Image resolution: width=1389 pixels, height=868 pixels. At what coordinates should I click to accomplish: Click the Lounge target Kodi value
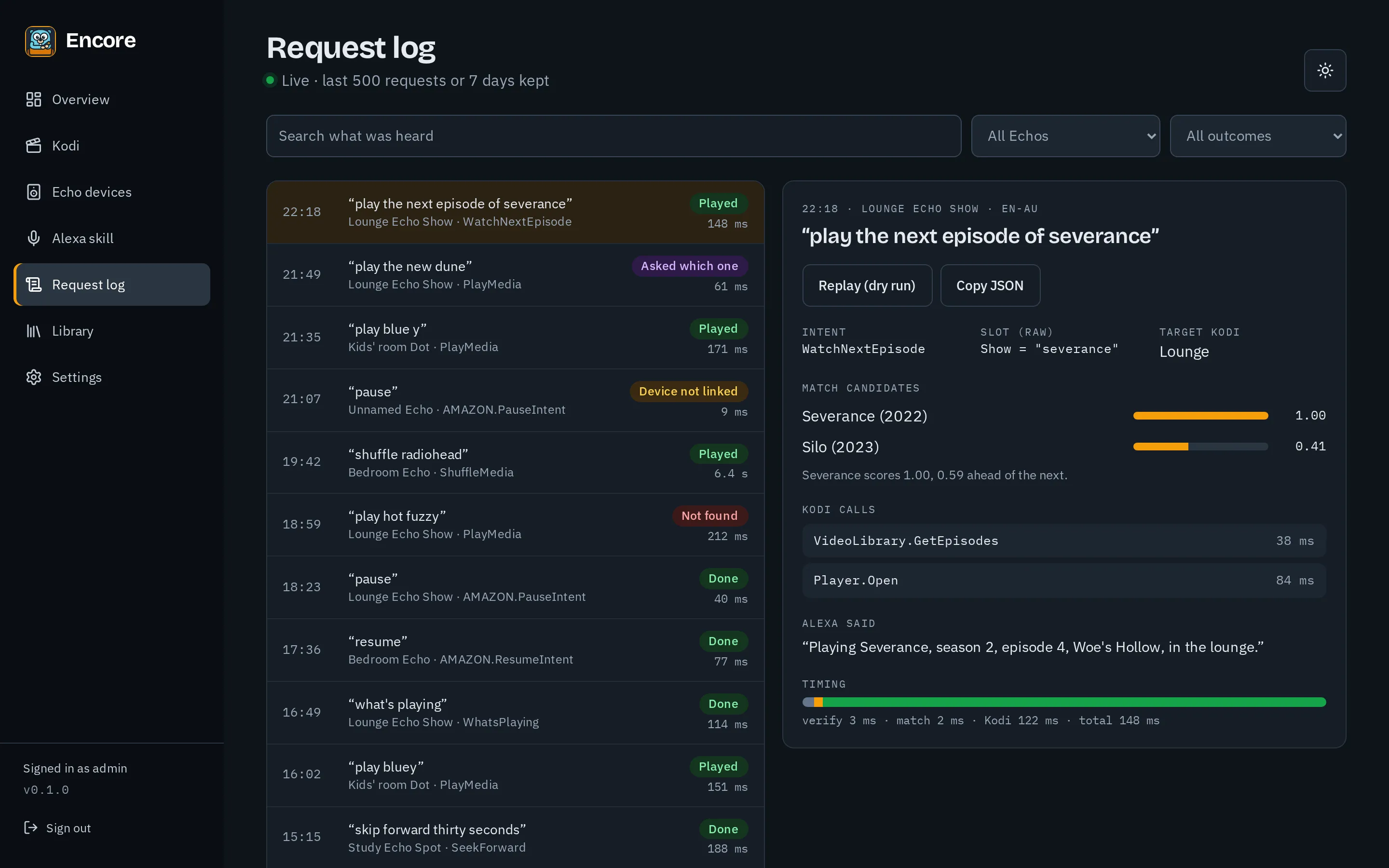[x=1184, y=352]
